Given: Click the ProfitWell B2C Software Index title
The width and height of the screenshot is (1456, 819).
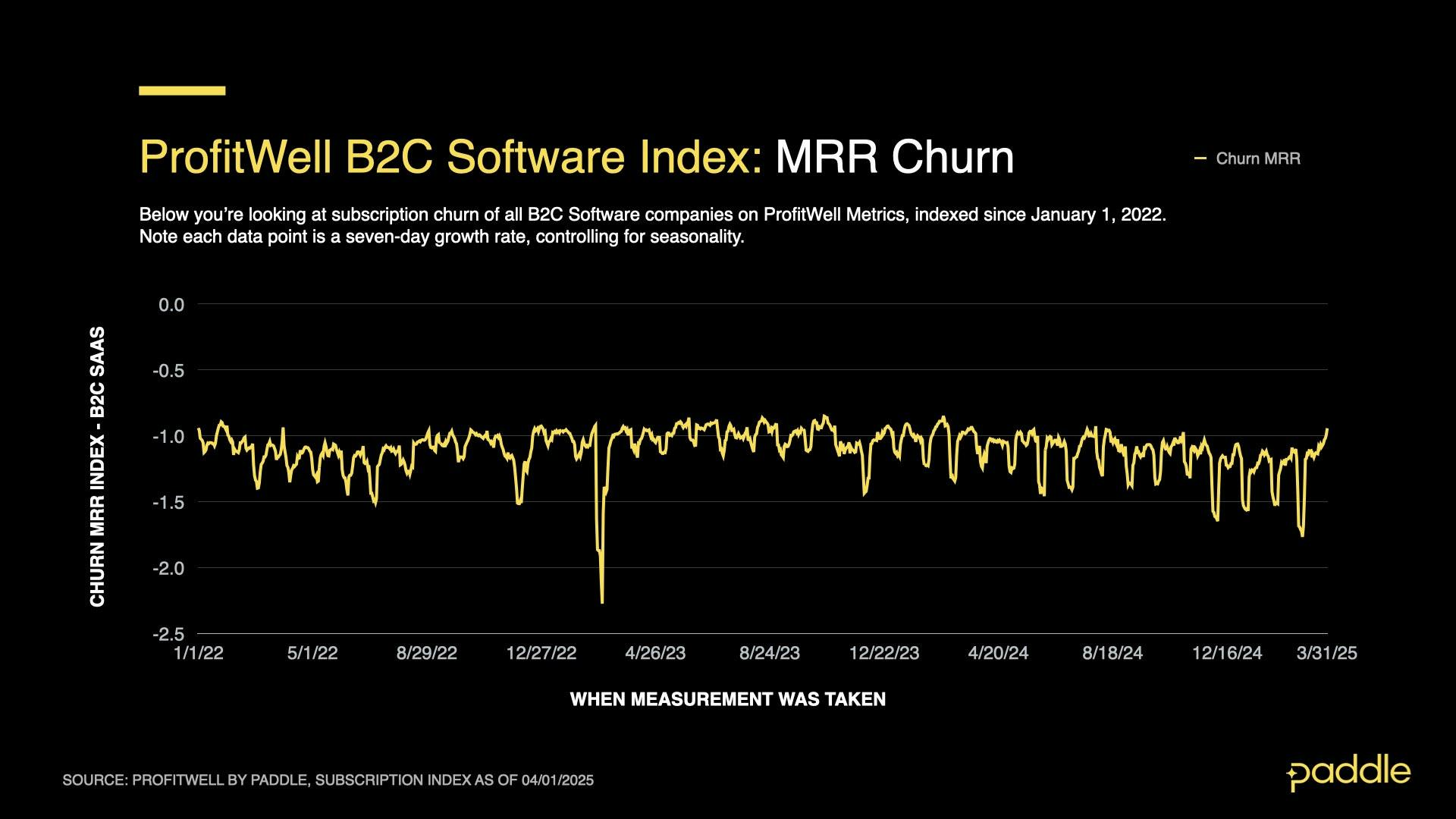Looking at the screenshot, I should 450,157.
